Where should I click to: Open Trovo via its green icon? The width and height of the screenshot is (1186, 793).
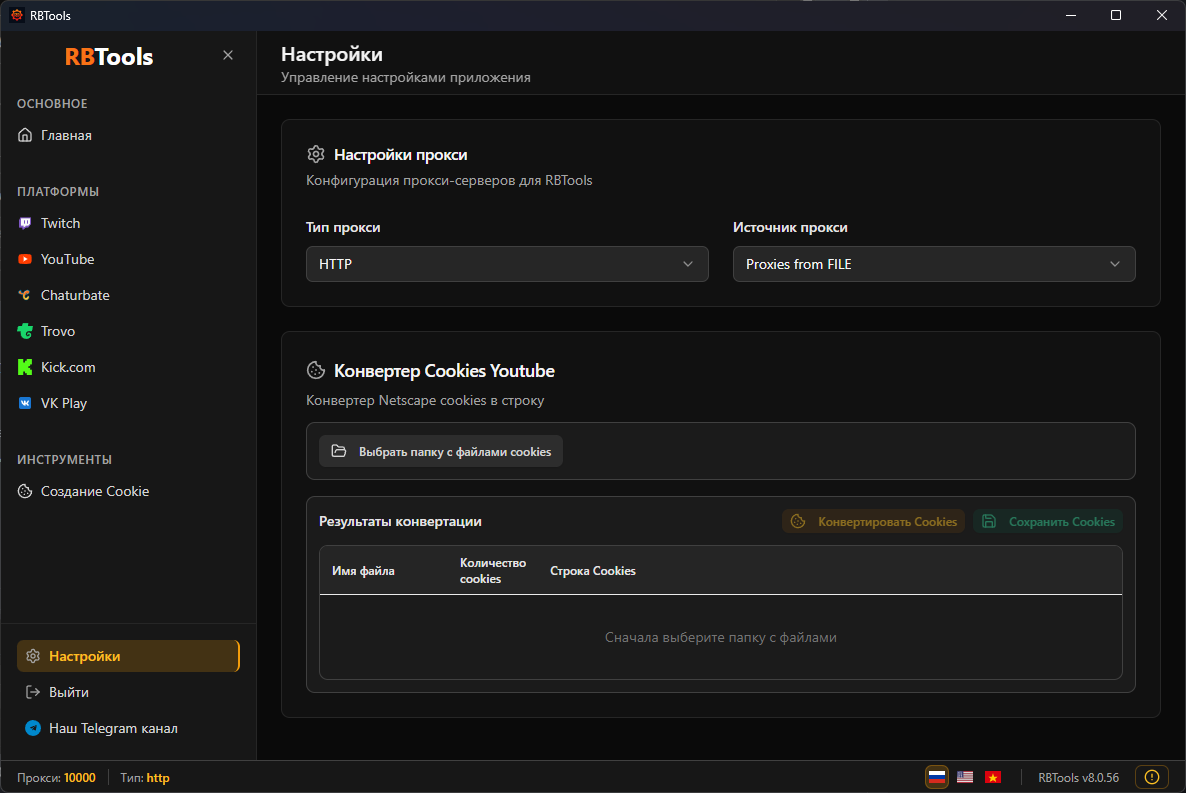(25, 331)
